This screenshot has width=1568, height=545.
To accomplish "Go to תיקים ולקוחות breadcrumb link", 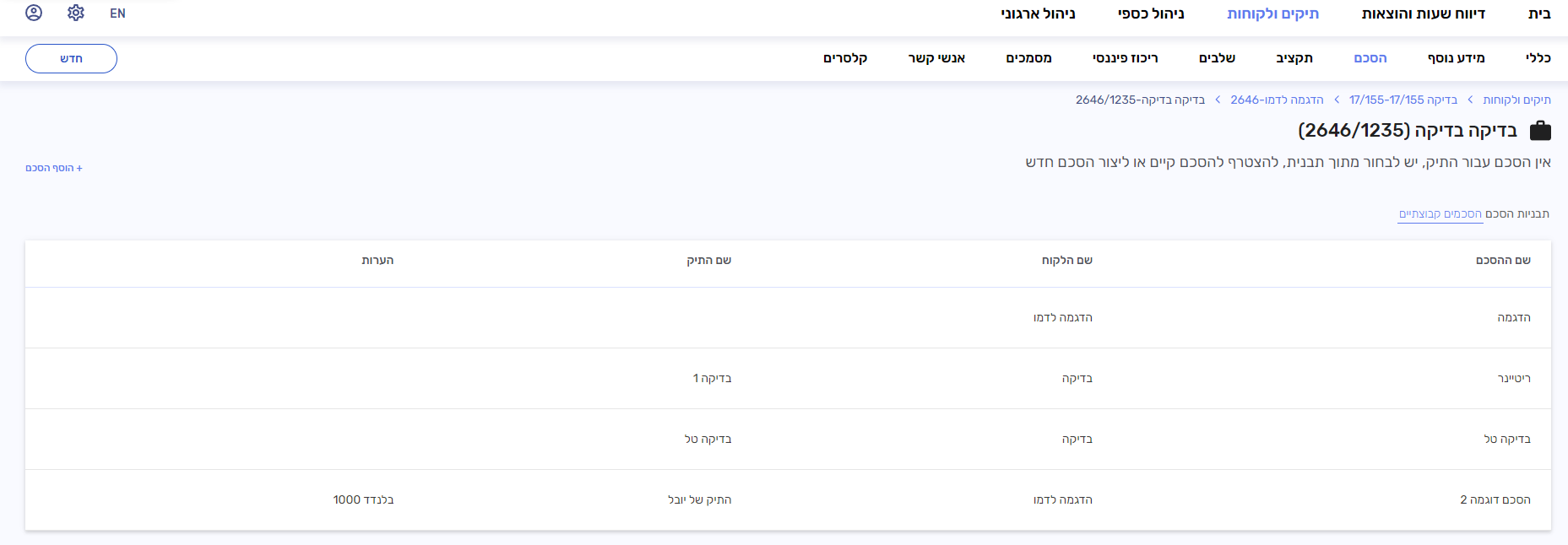I will click(x=1516, y=100).
